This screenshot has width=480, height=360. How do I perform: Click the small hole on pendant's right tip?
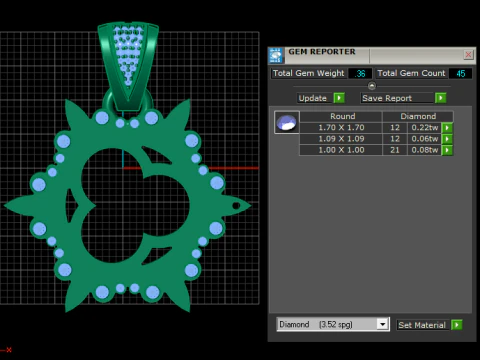point(236,205)
